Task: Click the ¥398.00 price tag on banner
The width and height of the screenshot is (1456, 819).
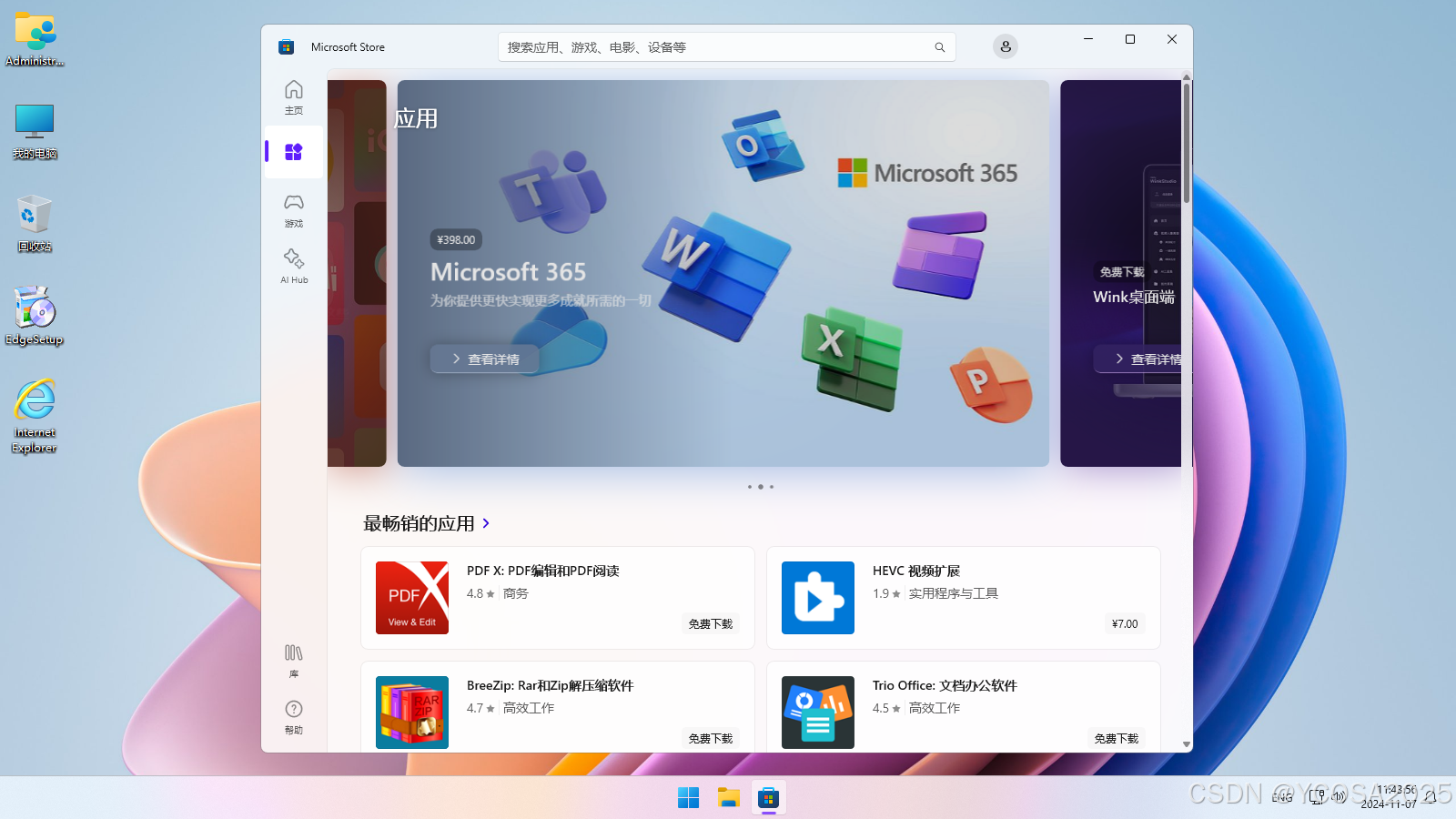Action: point(456,240)
